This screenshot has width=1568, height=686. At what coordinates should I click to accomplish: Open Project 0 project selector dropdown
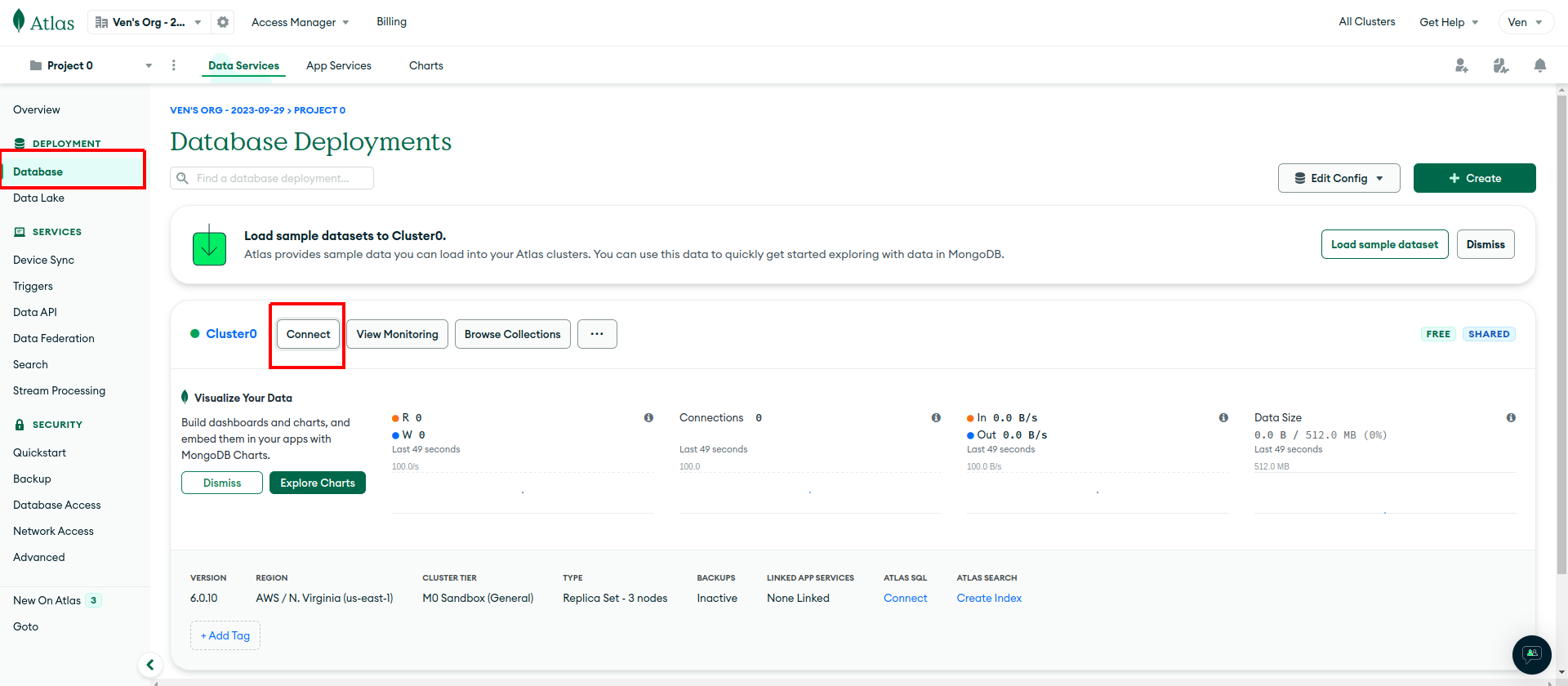pos(90,65)
